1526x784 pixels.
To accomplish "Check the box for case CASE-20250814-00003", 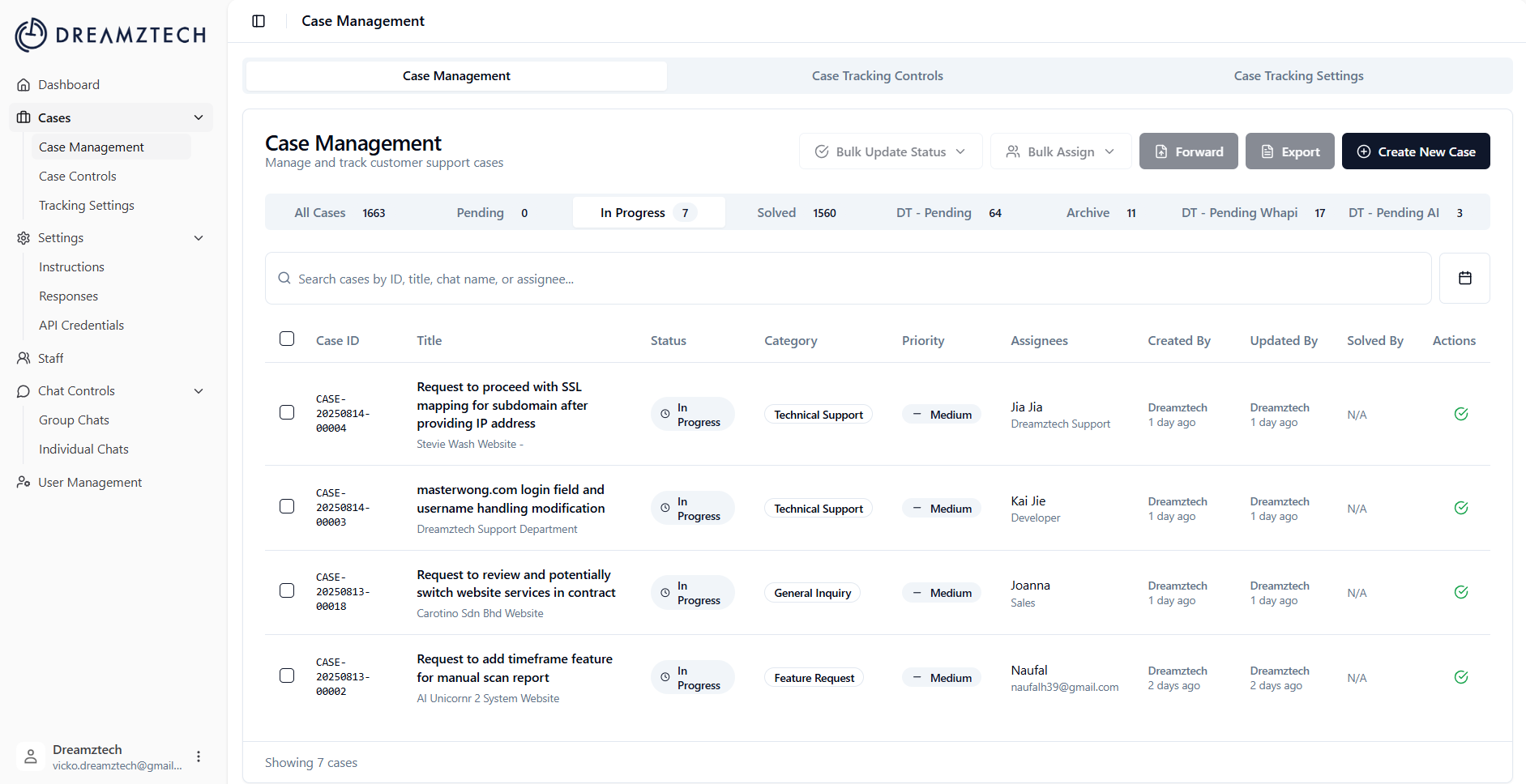I will click(x=287, y=507).
